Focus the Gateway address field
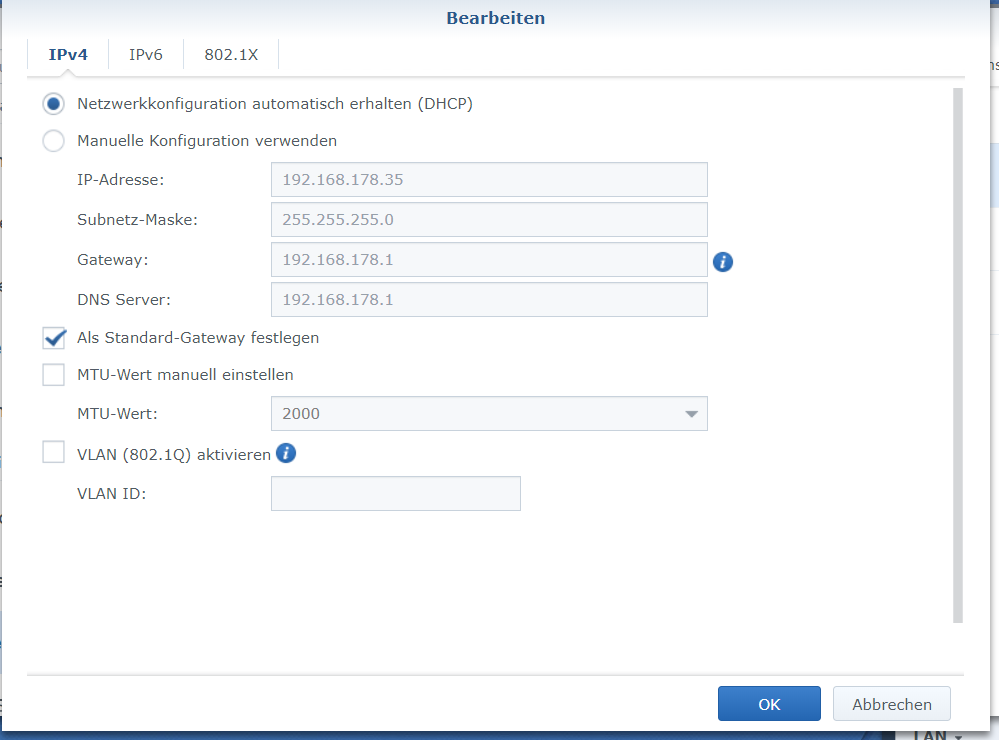 pos(489,259)
